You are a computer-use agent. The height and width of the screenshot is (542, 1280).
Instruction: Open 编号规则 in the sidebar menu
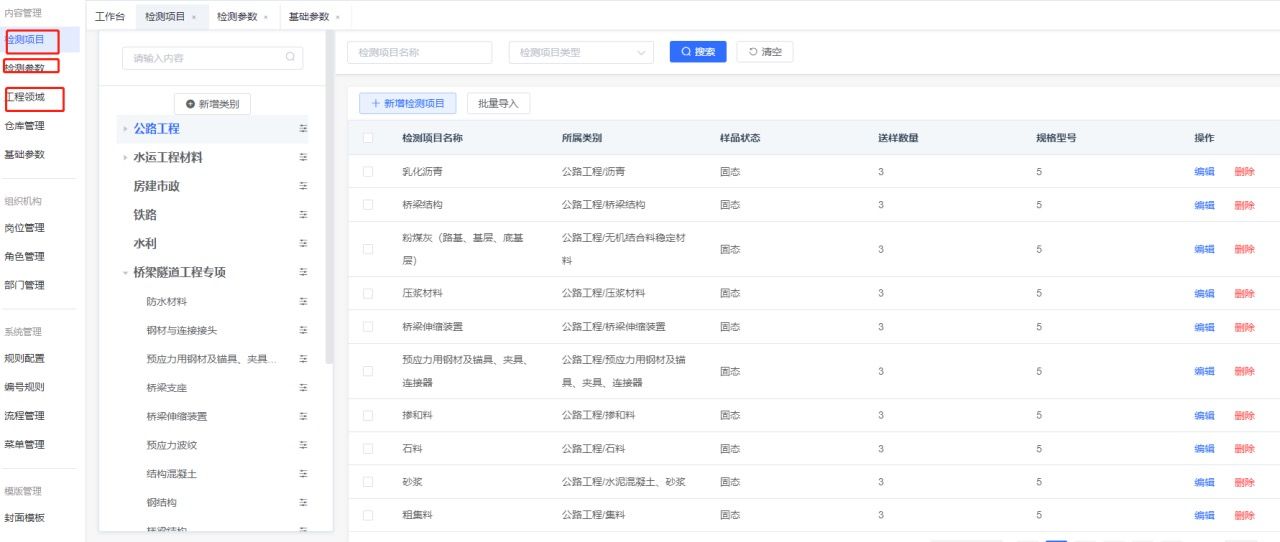24,387
